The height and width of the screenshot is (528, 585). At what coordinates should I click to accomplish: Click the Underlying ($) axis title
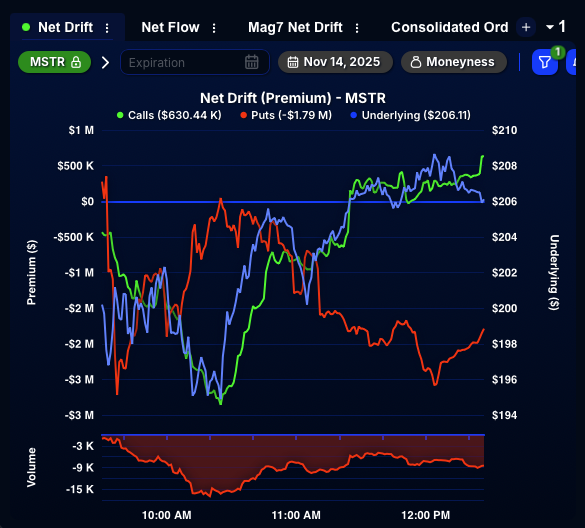coord(554,272)
